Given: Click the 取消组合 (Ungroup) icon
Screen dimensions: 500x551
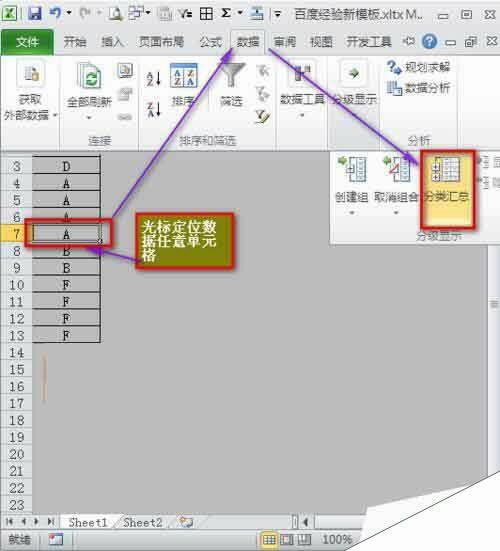Looking at the screenshot, I should tap(396, 170).
